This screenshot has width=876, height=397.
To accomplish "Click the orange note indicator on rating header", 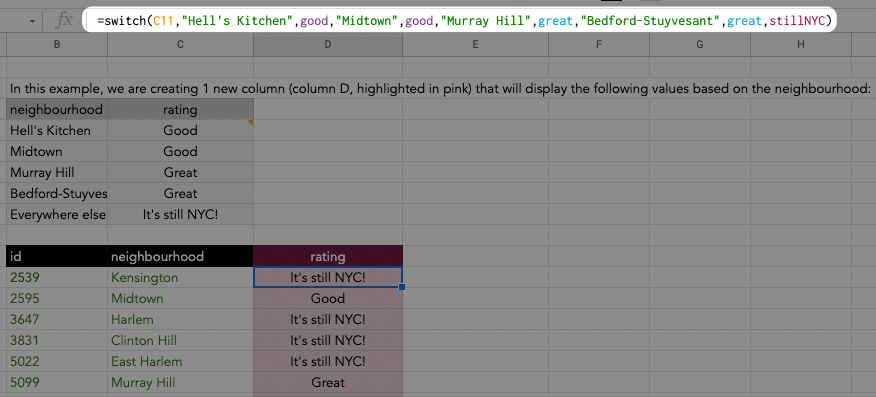I will tap(250, 122).
